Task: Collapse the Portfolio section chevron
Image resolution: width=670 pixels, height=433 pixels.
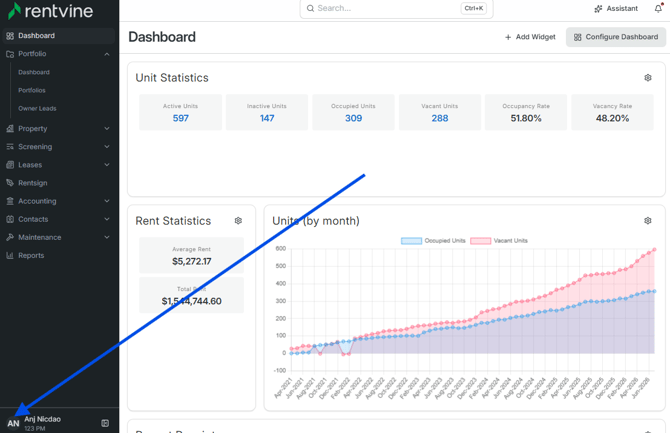Action: coord(107,54)
